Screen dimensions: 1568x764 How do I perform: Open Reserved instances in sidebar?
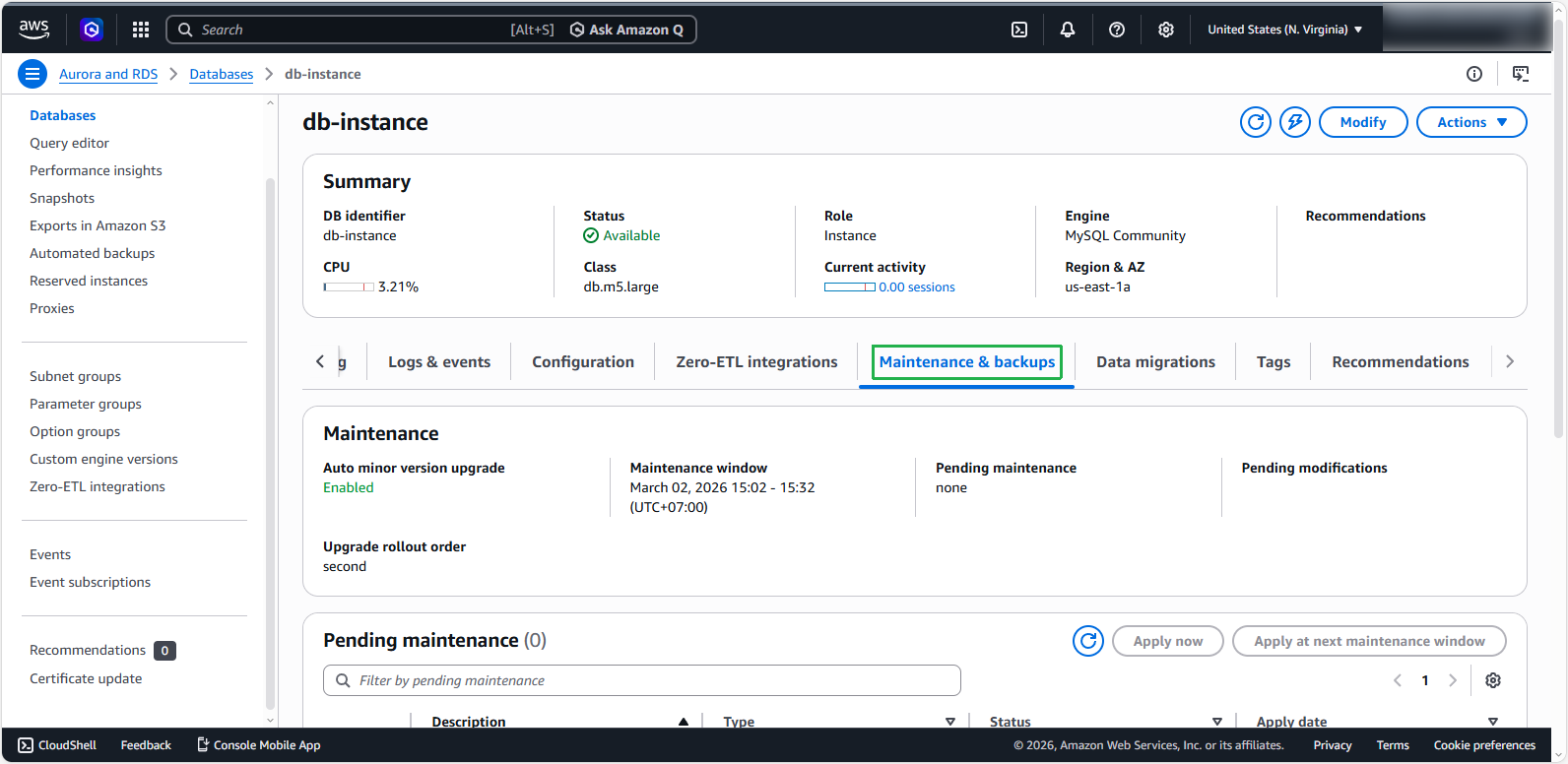89,281
